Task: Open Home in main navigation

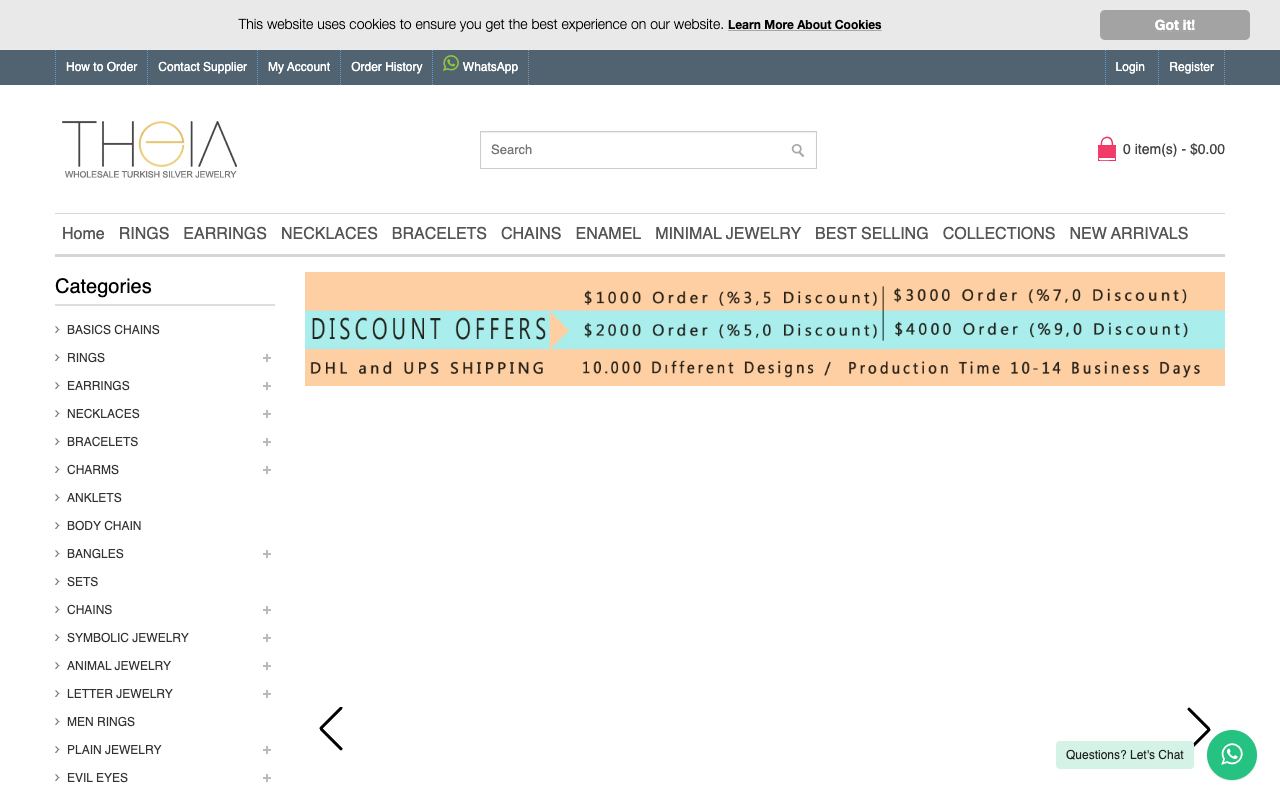Action: click(83, 233)
